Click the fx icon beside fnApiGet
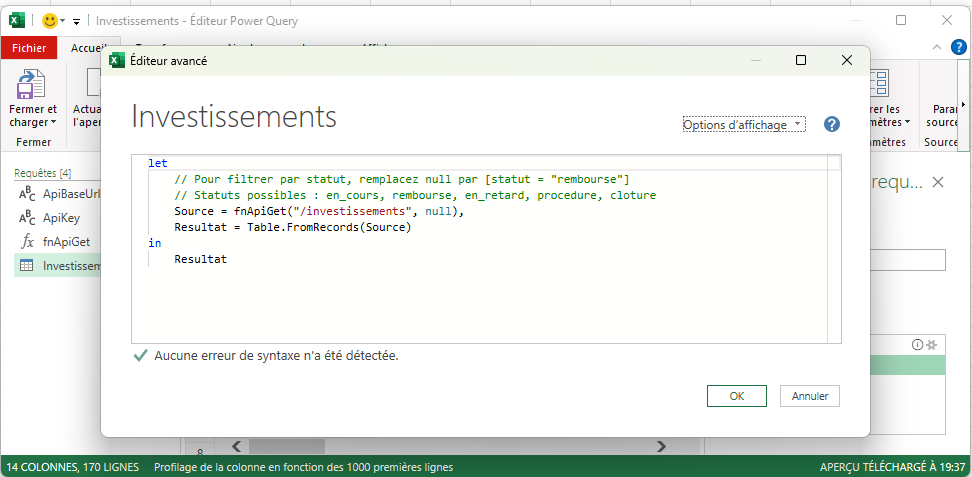This screenshot has width=972, height=477. click(x=27, y=242)
